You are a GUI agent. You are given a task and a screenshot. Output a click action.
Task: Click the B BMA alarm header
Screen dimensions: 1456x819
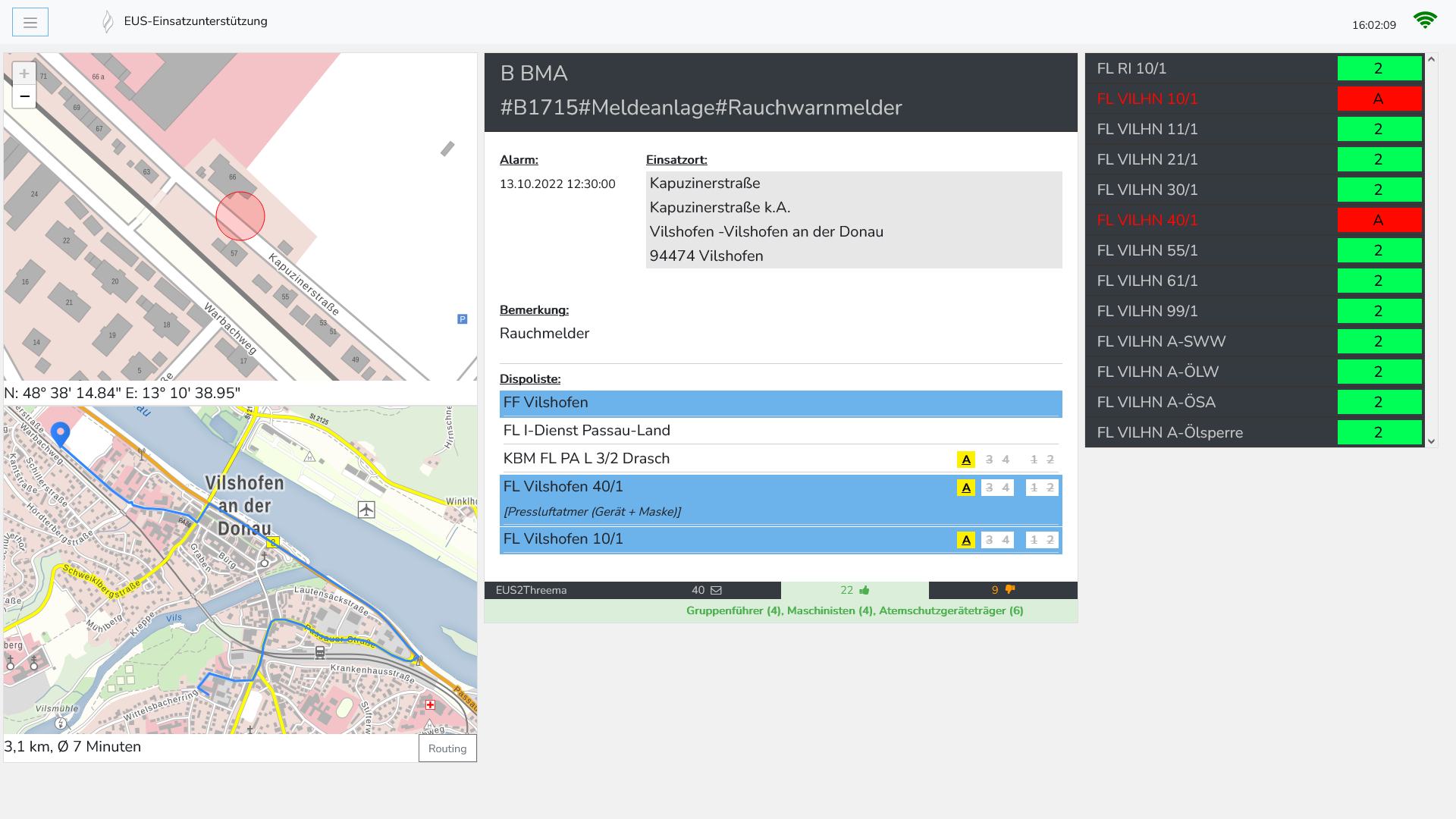click(x=781, y=92)
